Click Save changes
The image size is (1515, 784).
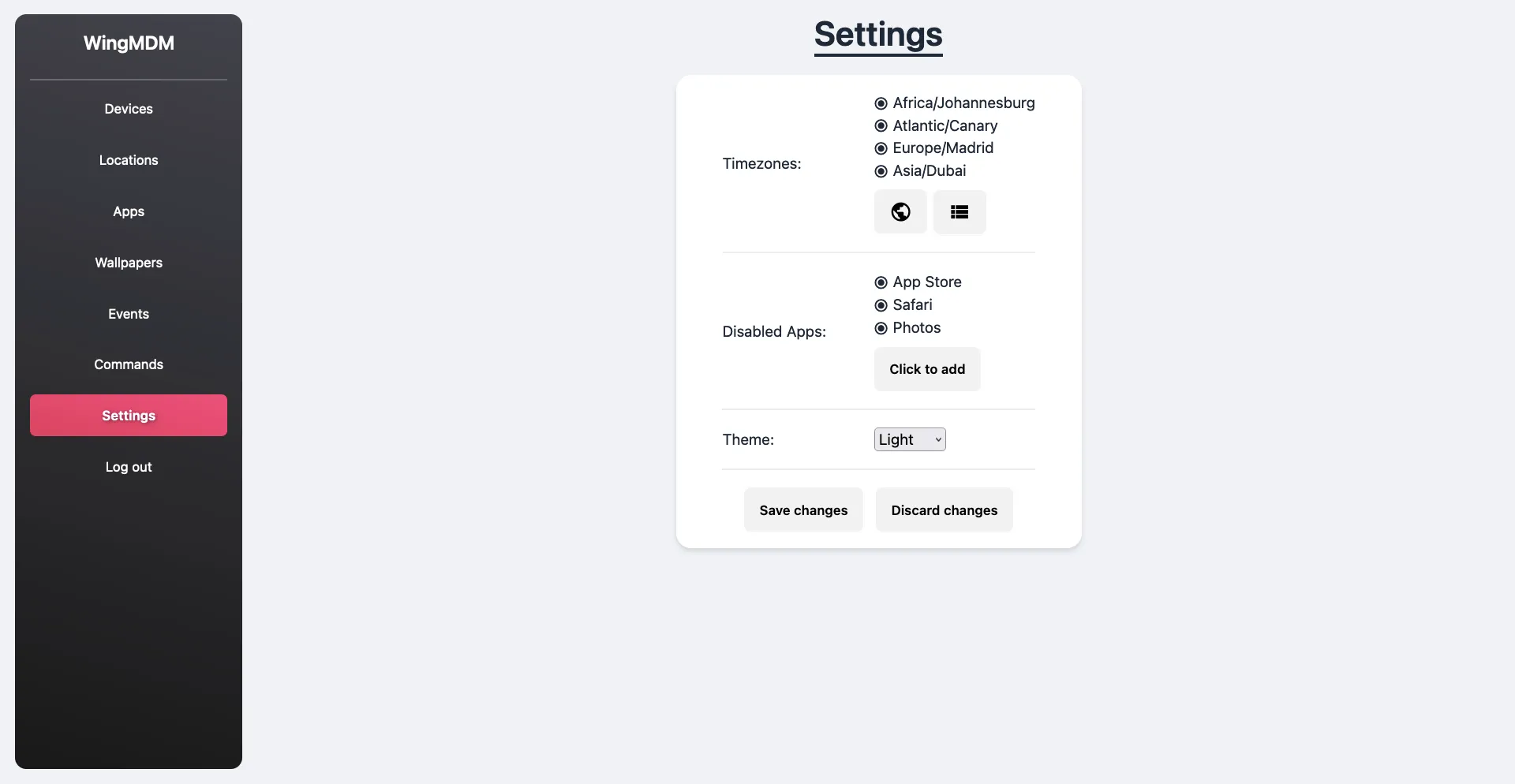803,510
